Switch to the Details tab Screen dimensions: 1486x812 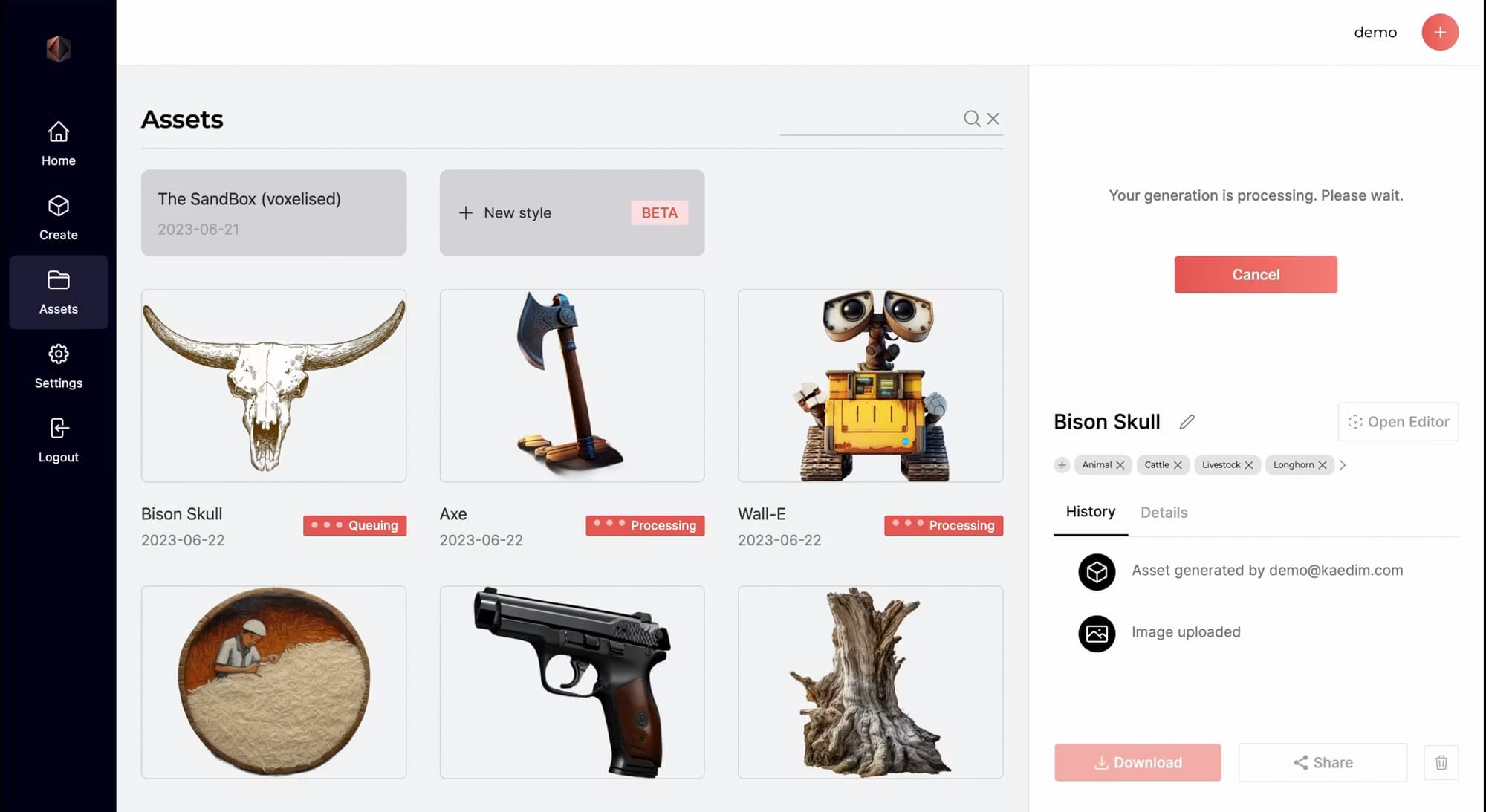1164,513
